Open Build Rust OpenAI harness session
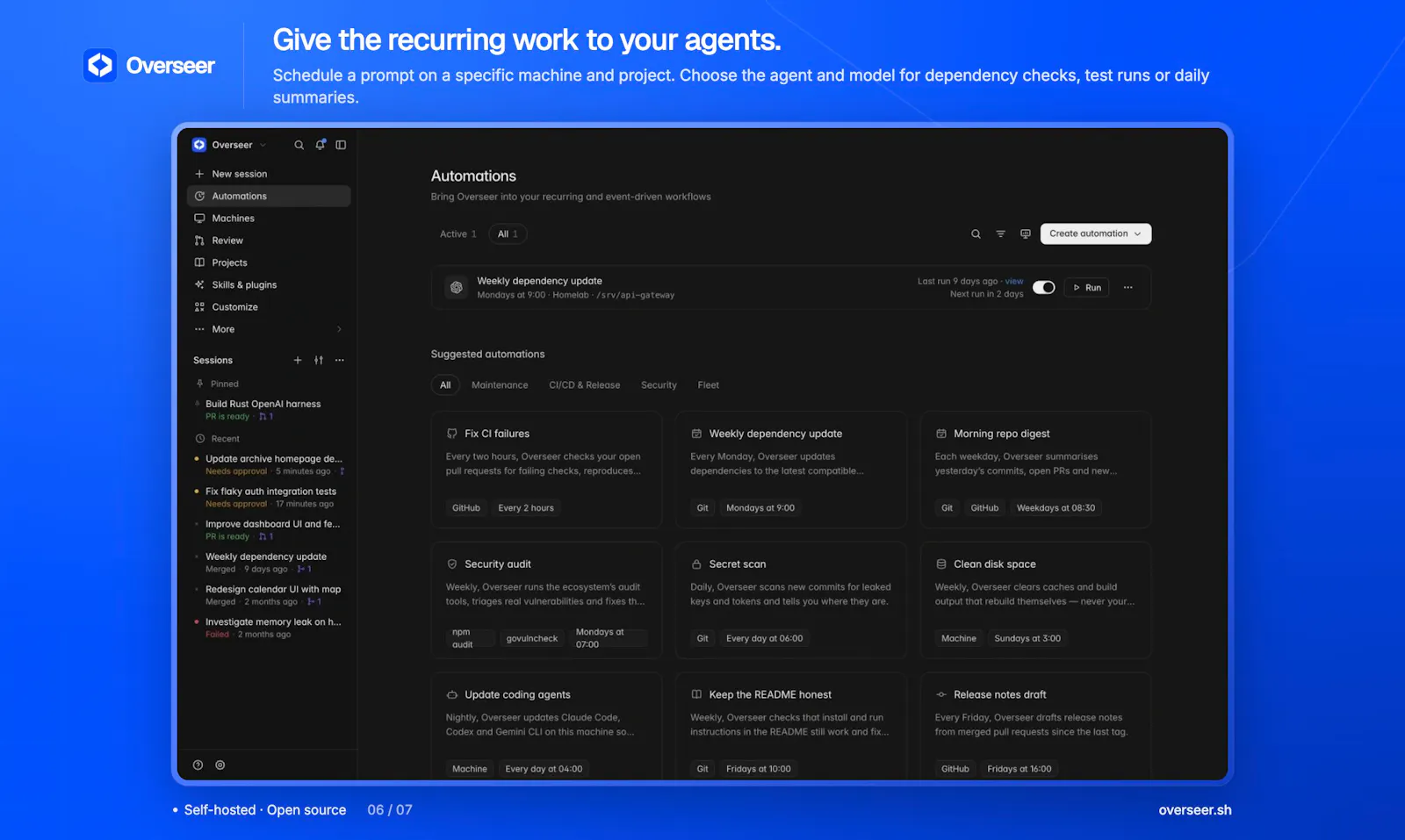The width and height of the screenshot is (1405, 840). [269, 410]
